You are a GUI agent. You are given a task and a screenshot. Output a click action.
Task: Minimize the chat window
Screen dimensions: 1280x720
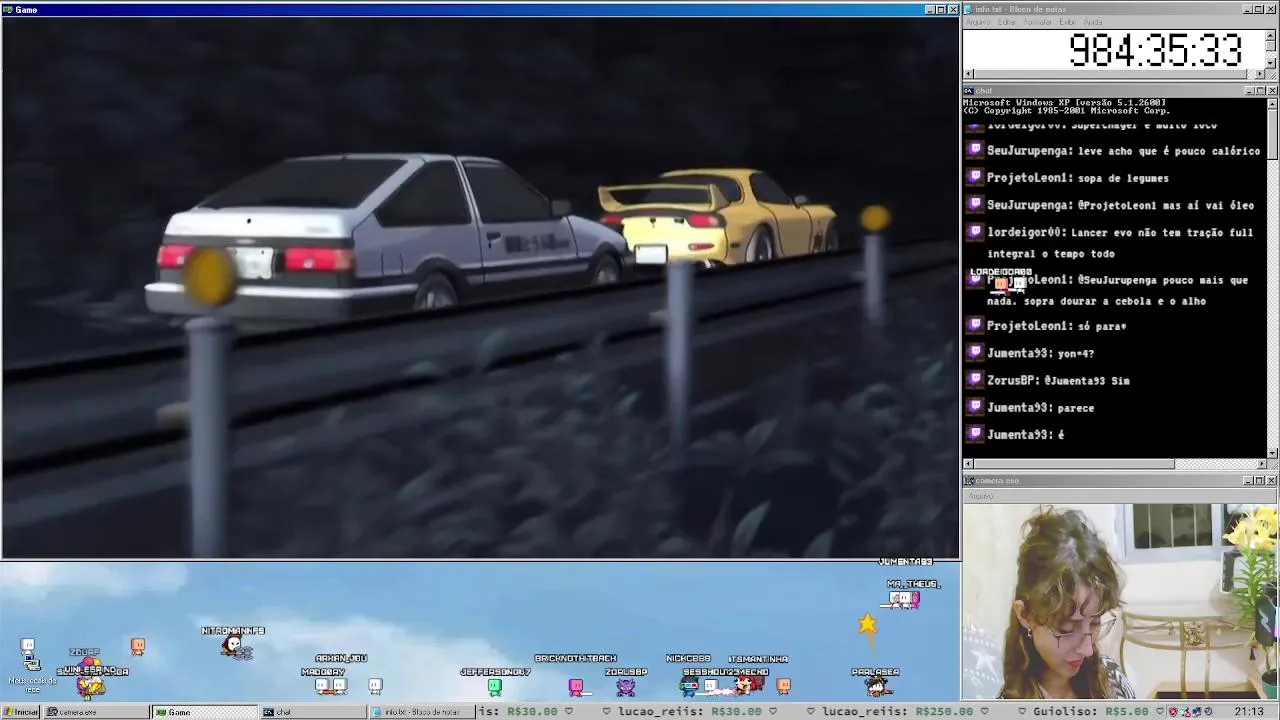coord(1249,91)
